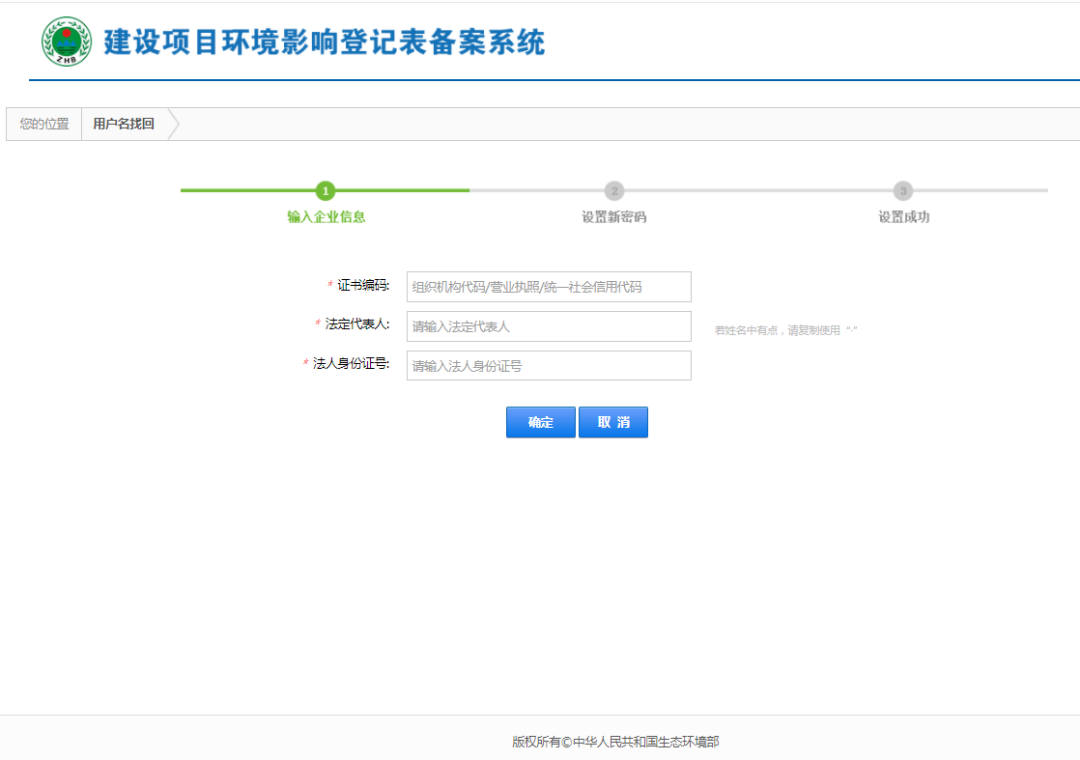Click the gray progress line after step 2

click(x=760, y=190)
